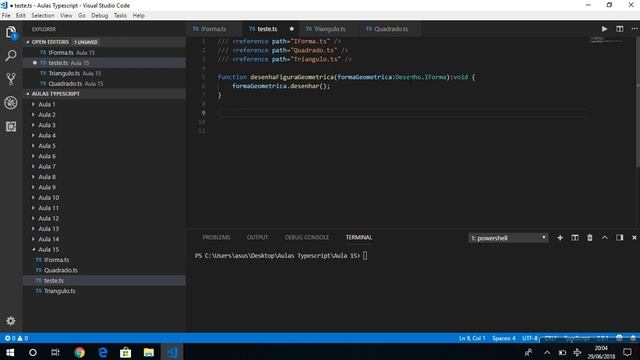Screen dimensions: 640x360
Task: Click in the terminal prompt area
Action: point(365,256)
